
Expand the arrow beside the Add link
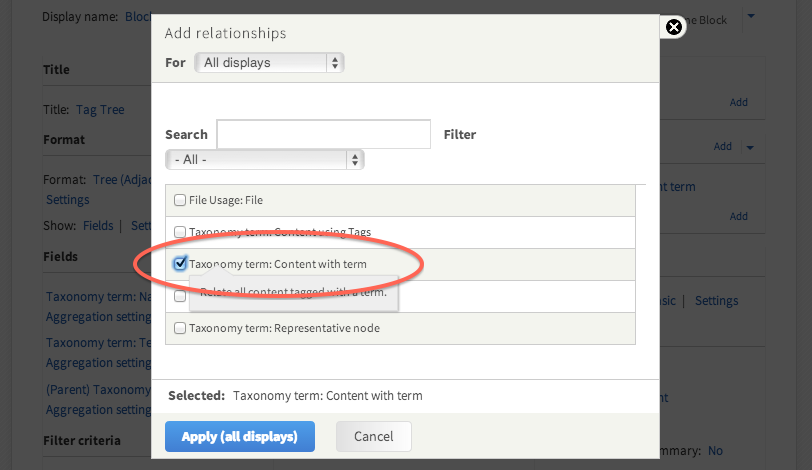pos(750,147)
